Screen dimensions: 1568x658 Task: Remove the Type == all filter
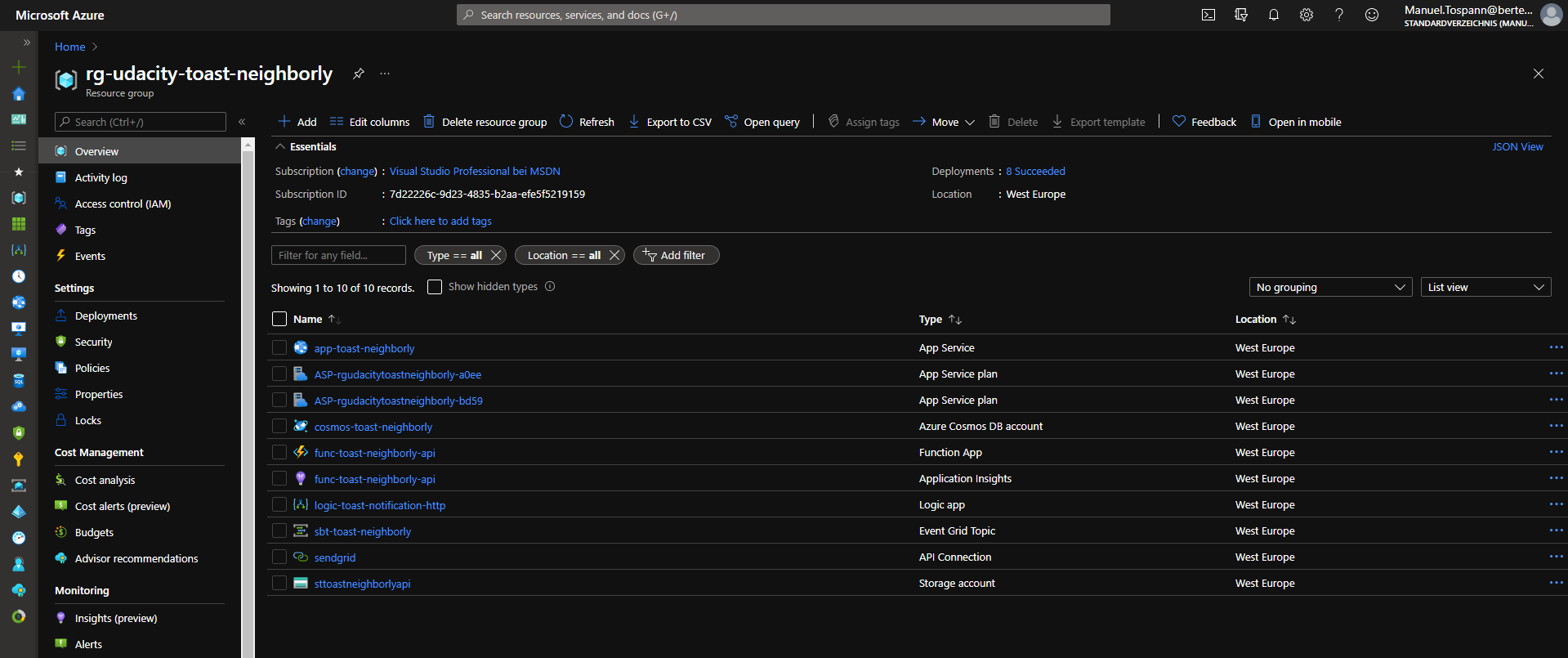click(496, 255)
